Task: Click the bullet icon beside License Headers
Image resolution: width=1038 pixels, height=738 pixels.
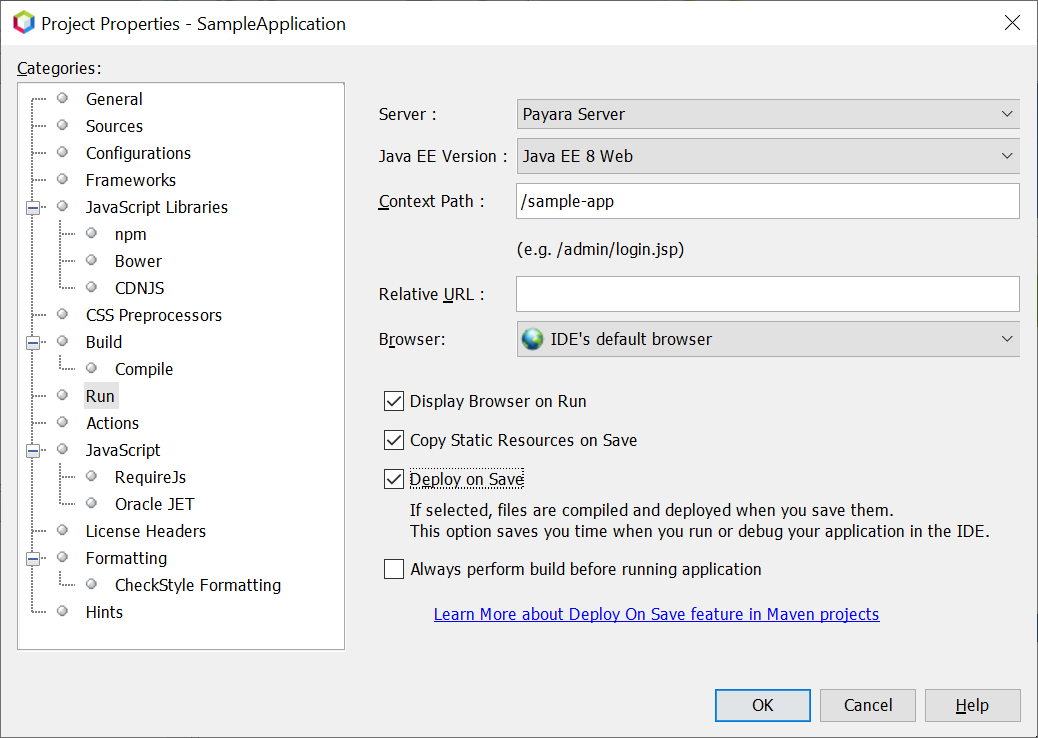Action: [x=63, y=530]
